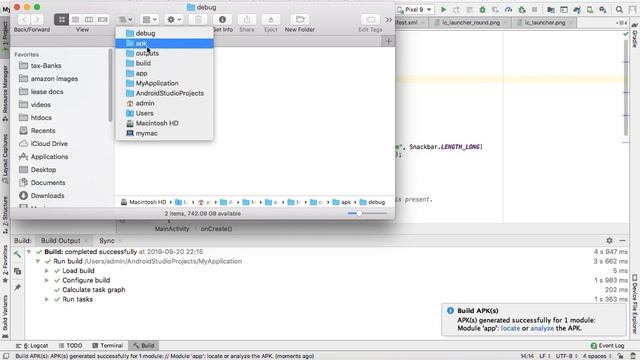Expand the Configure build node
This screenshot has height=360, width=640.
coord(47,280)
